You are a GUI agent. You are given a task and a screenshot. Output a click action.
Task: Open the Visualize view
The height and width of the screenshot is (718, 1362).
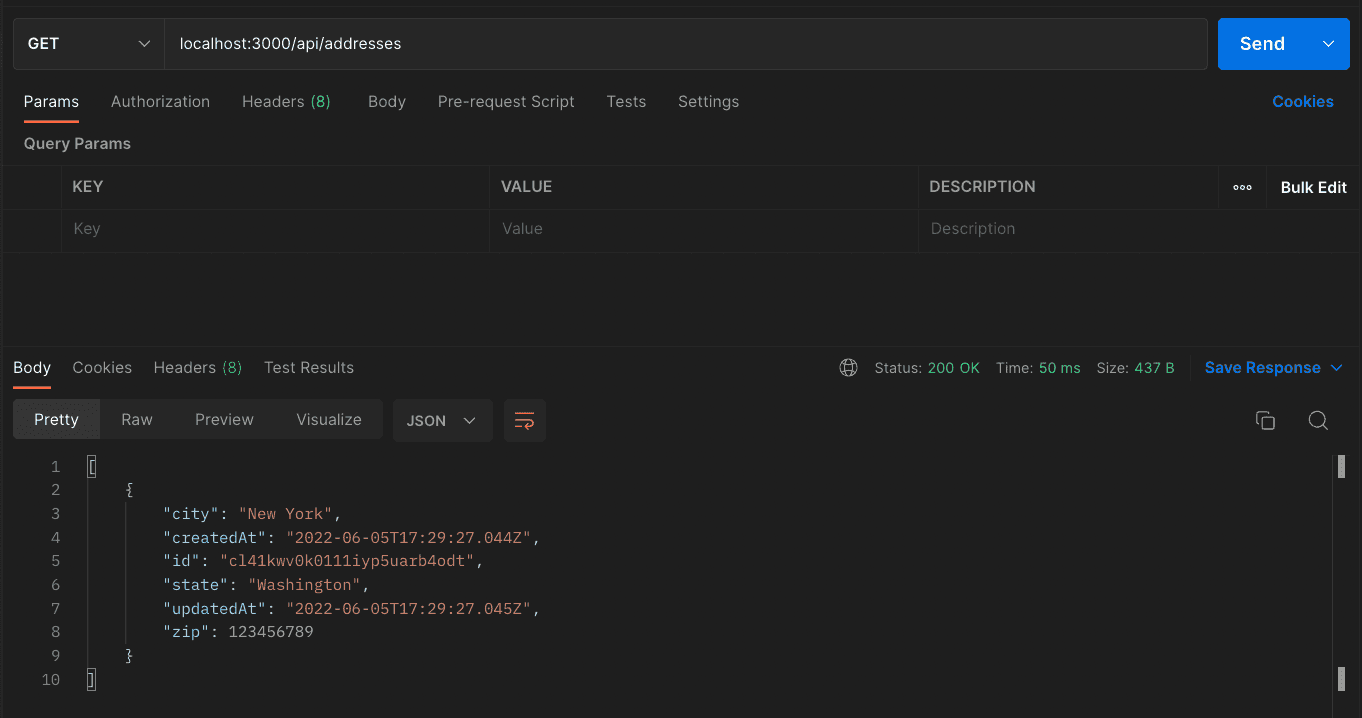click(x=329, y=420)
